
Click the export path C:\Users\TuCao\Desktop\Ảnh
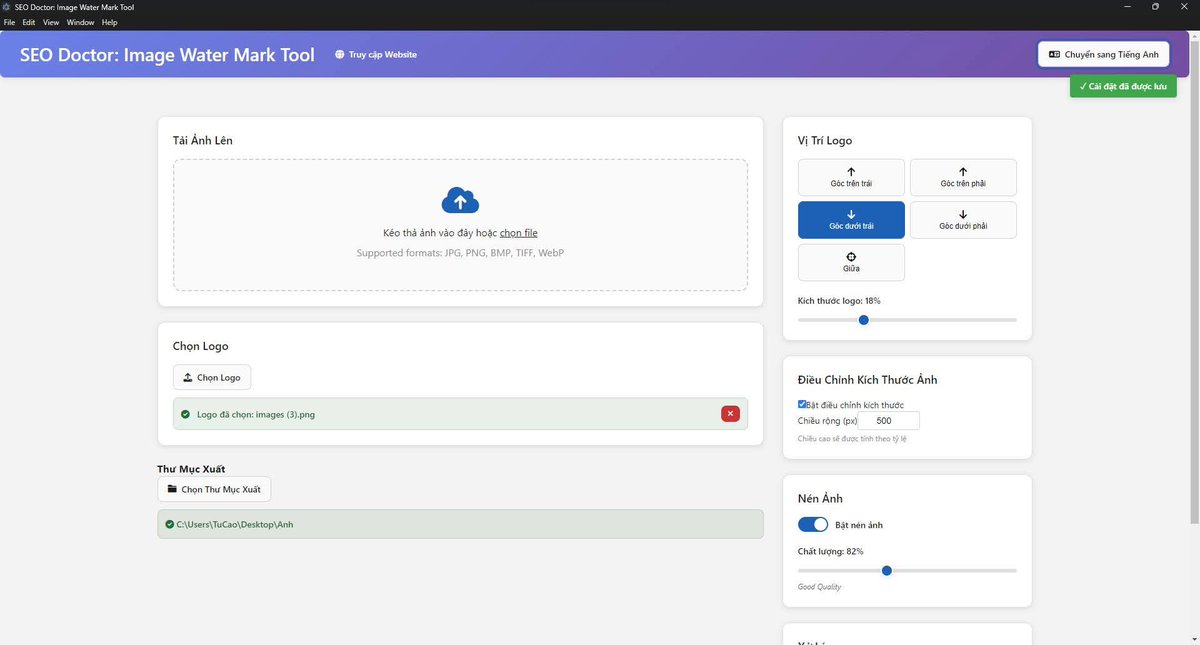[x=235, y=524]
